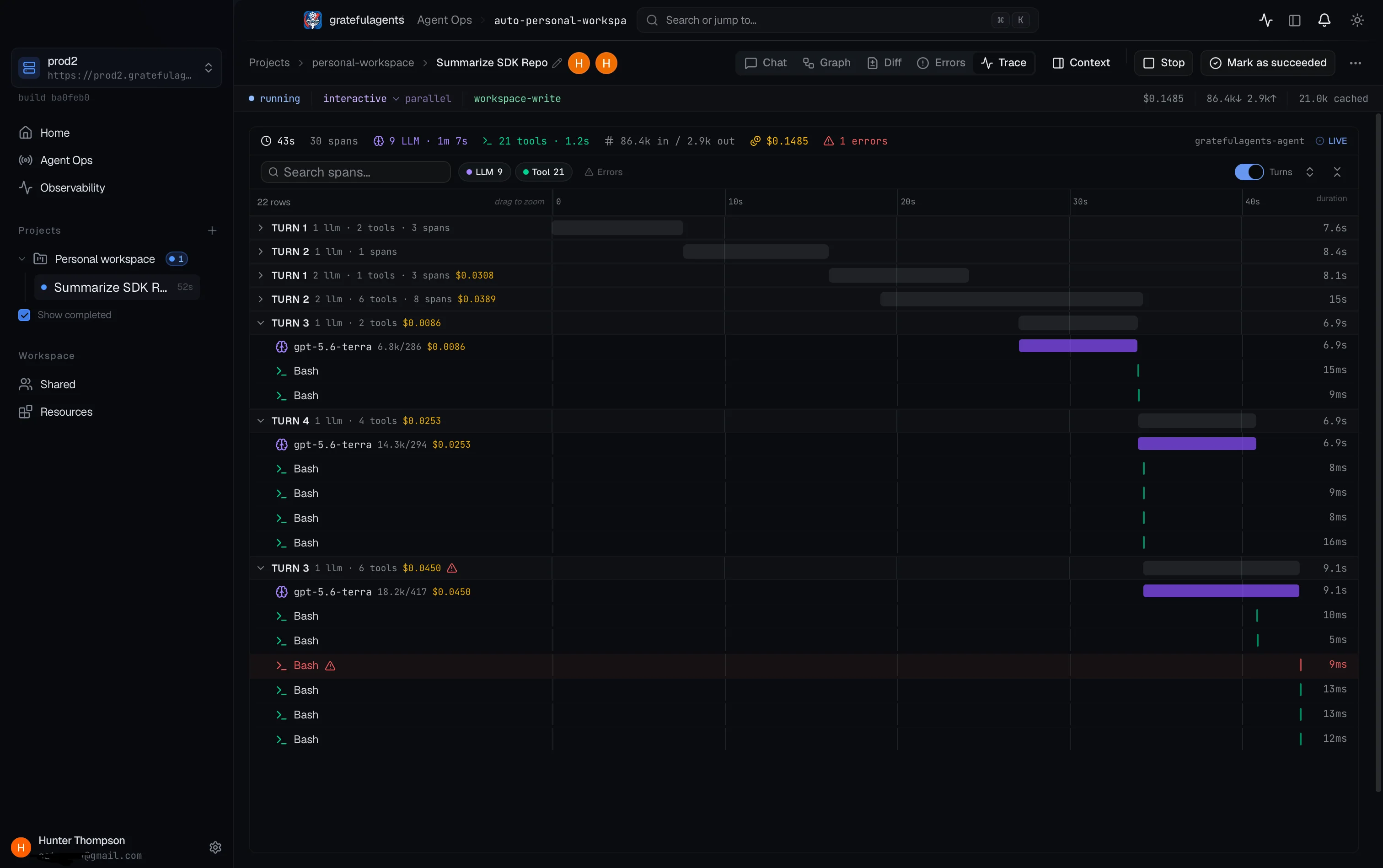Switch to the Chat tab

click(765, 63)
